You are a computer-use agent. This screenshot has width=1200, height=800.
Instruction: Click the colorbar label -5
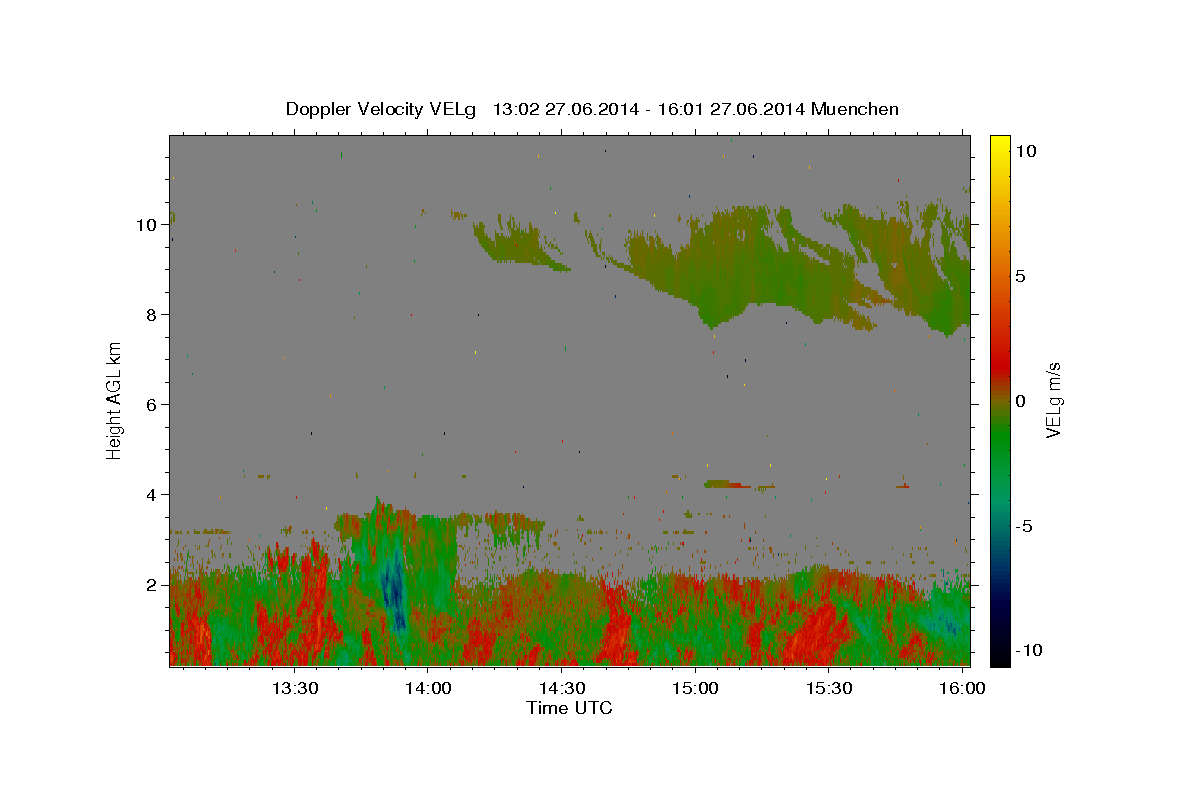(1024, 527)
